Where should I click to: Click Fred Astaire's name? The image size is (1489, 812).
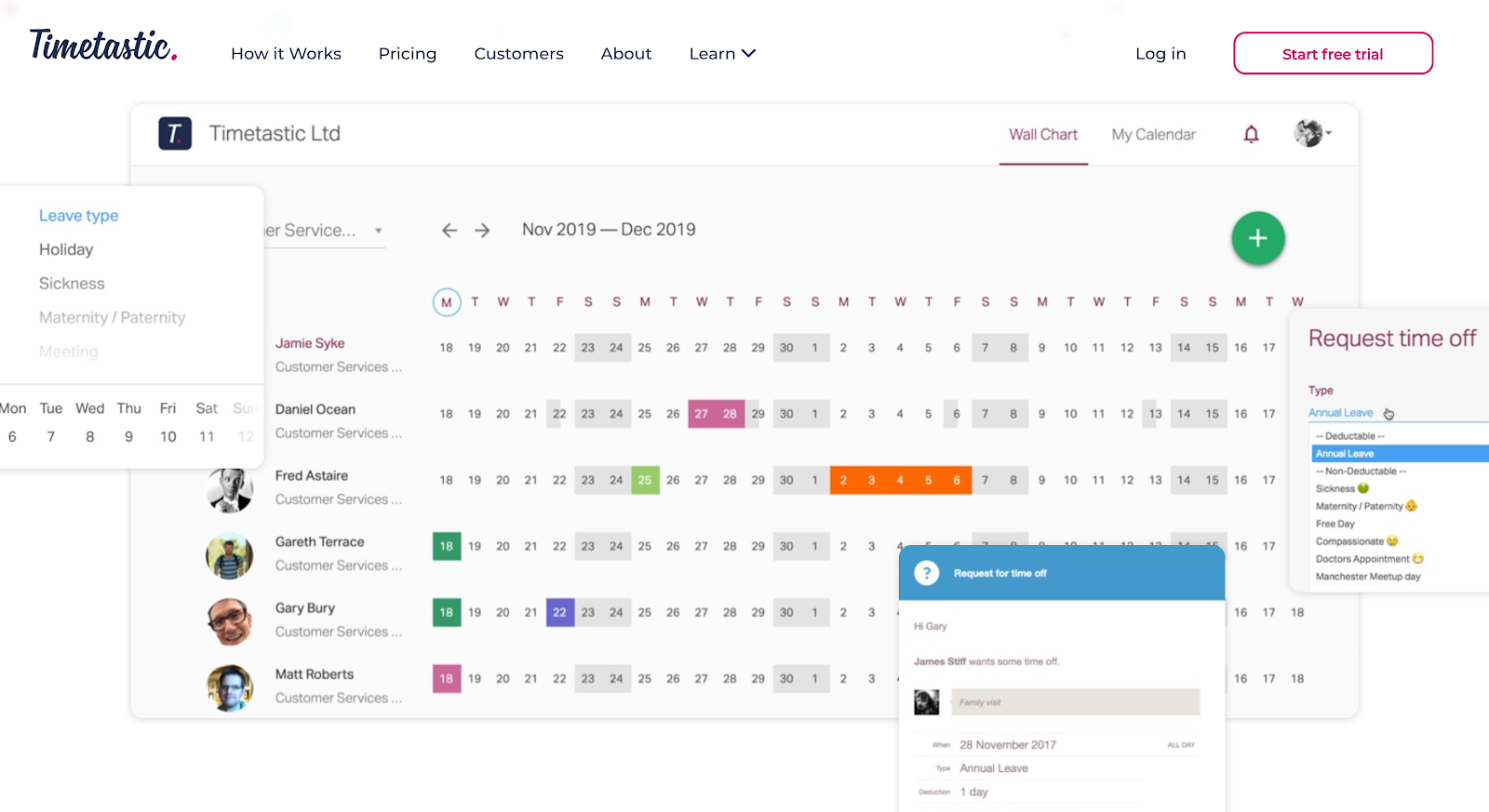coord(312,475)
